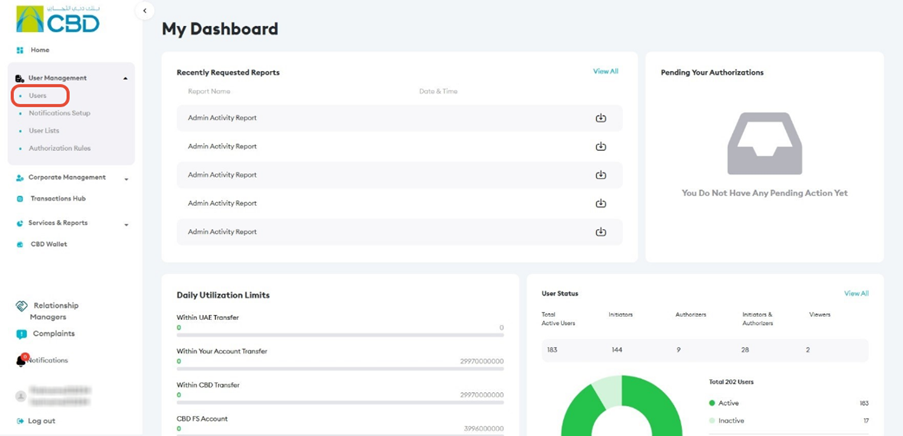Expand the Services & Reports menu
The height and width of the screenshot is (436, 903).
click(x=126, y=225)
